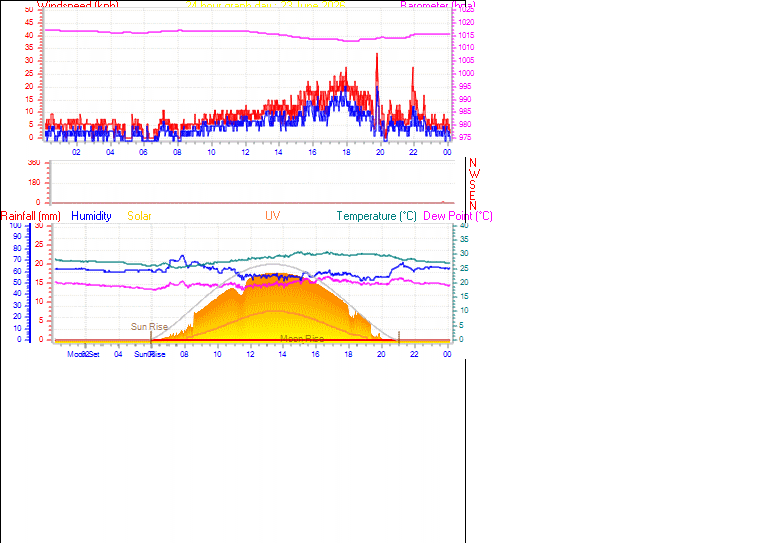761x543 pixels.
Task: Click the Sun Rise marker text on the solar graph
Action: [149, 327]
